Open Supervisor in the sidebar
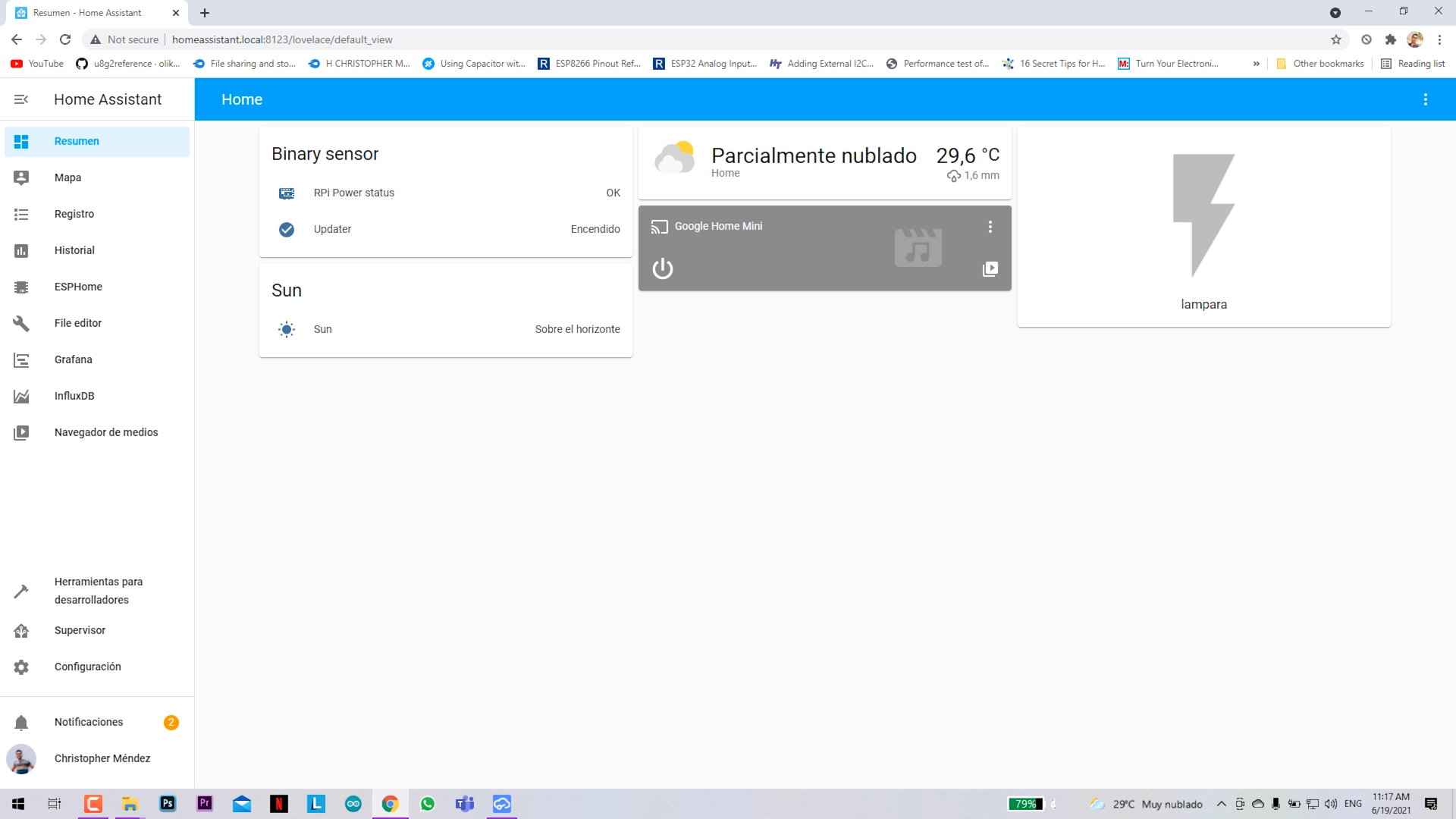This screenshot has height=819, width=1456. point(80,630)
